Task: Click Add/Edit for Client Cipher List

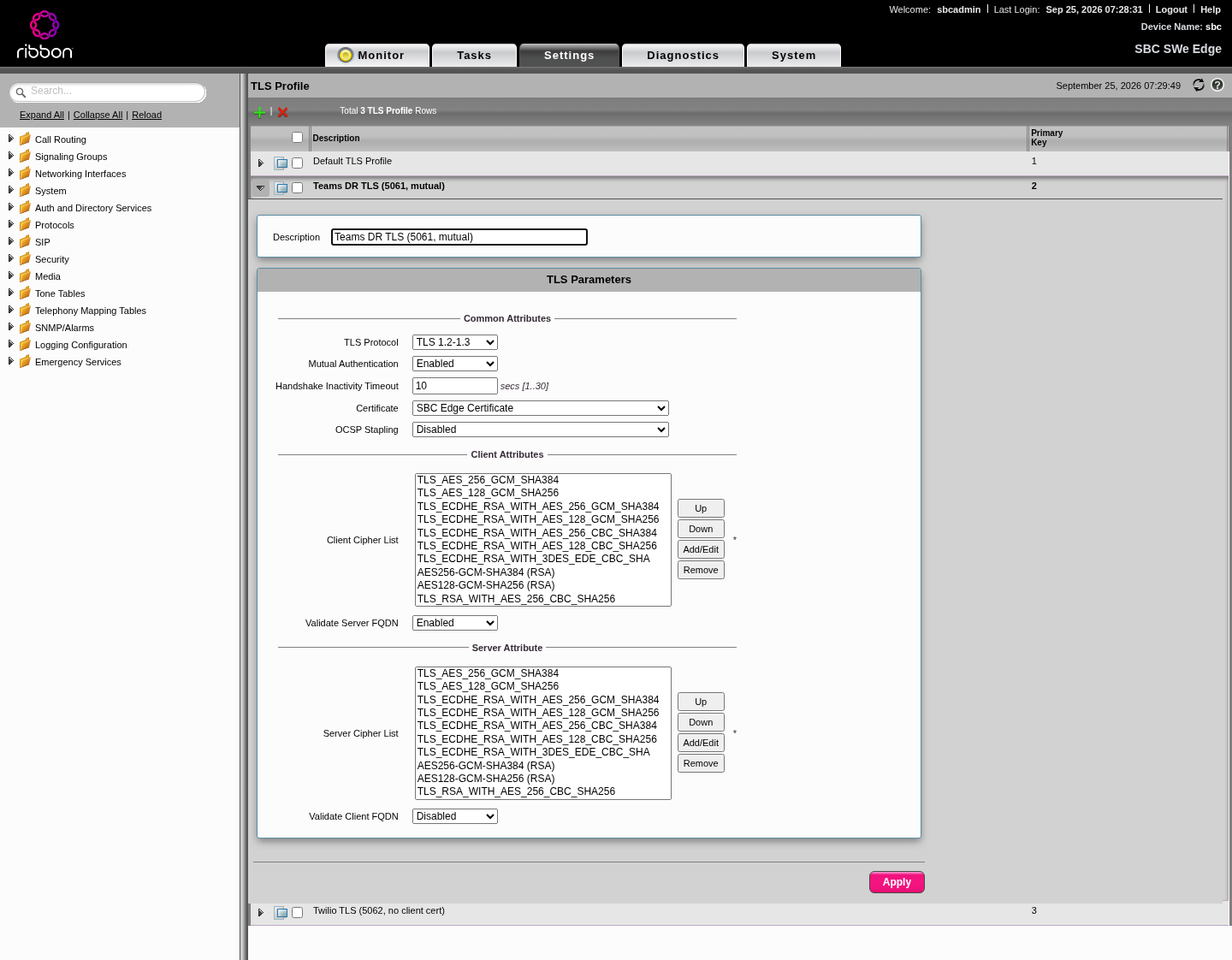Action: click(x=701, y=549)
